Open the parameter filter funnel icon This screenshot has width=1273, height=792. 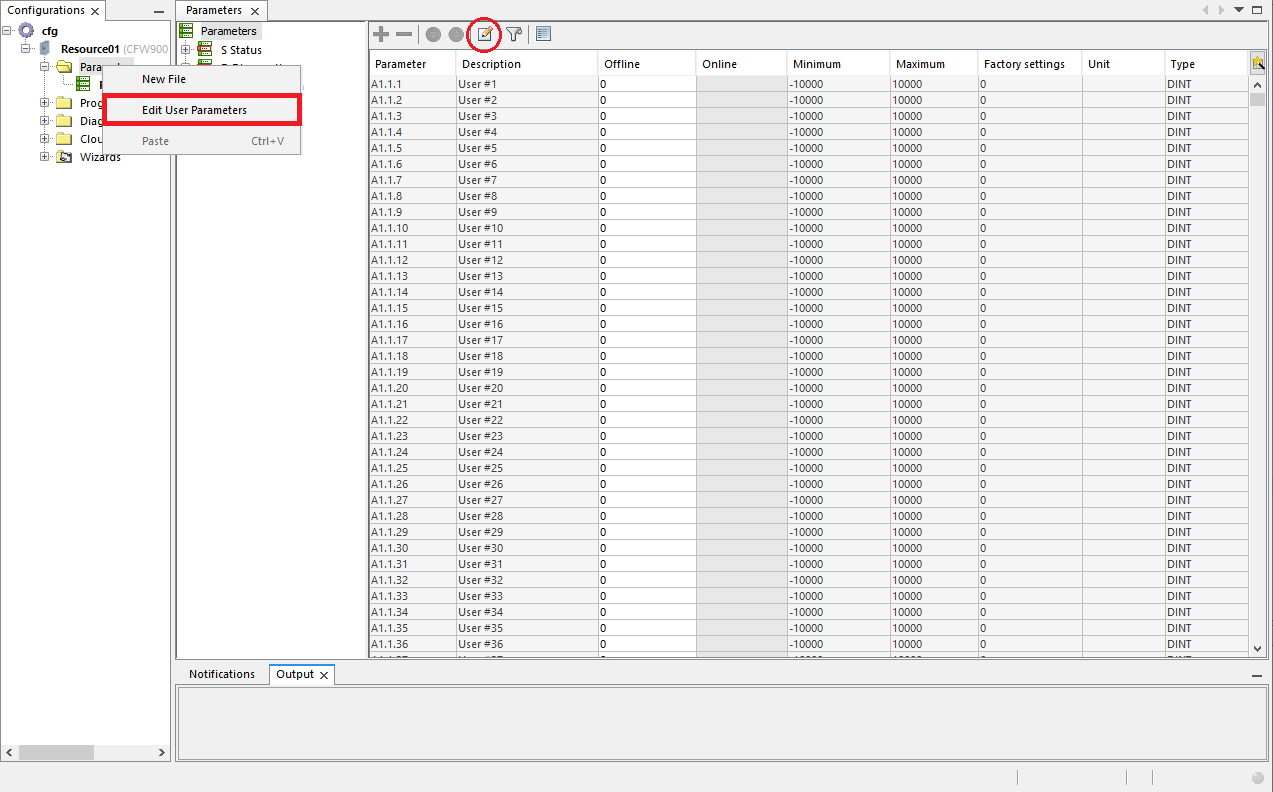click(x=514, y=34)
